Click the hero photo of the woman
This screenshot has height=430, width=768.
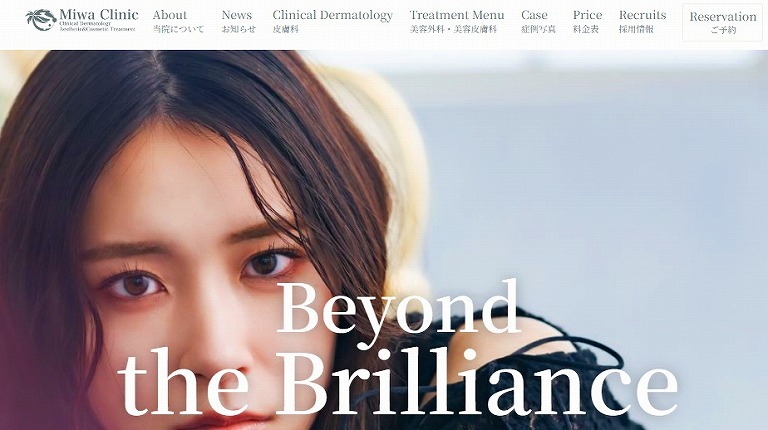(384, 240)
